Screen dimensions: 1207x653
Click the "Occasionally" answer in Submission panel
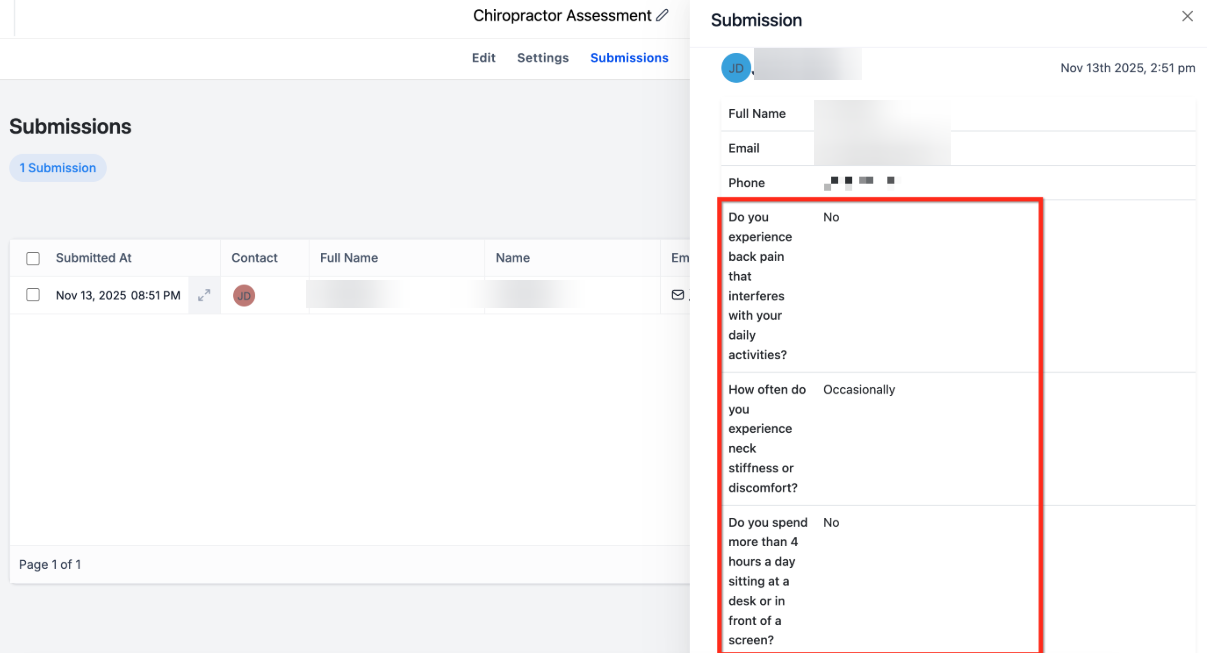pyautogui.click(x=859, y=390)
